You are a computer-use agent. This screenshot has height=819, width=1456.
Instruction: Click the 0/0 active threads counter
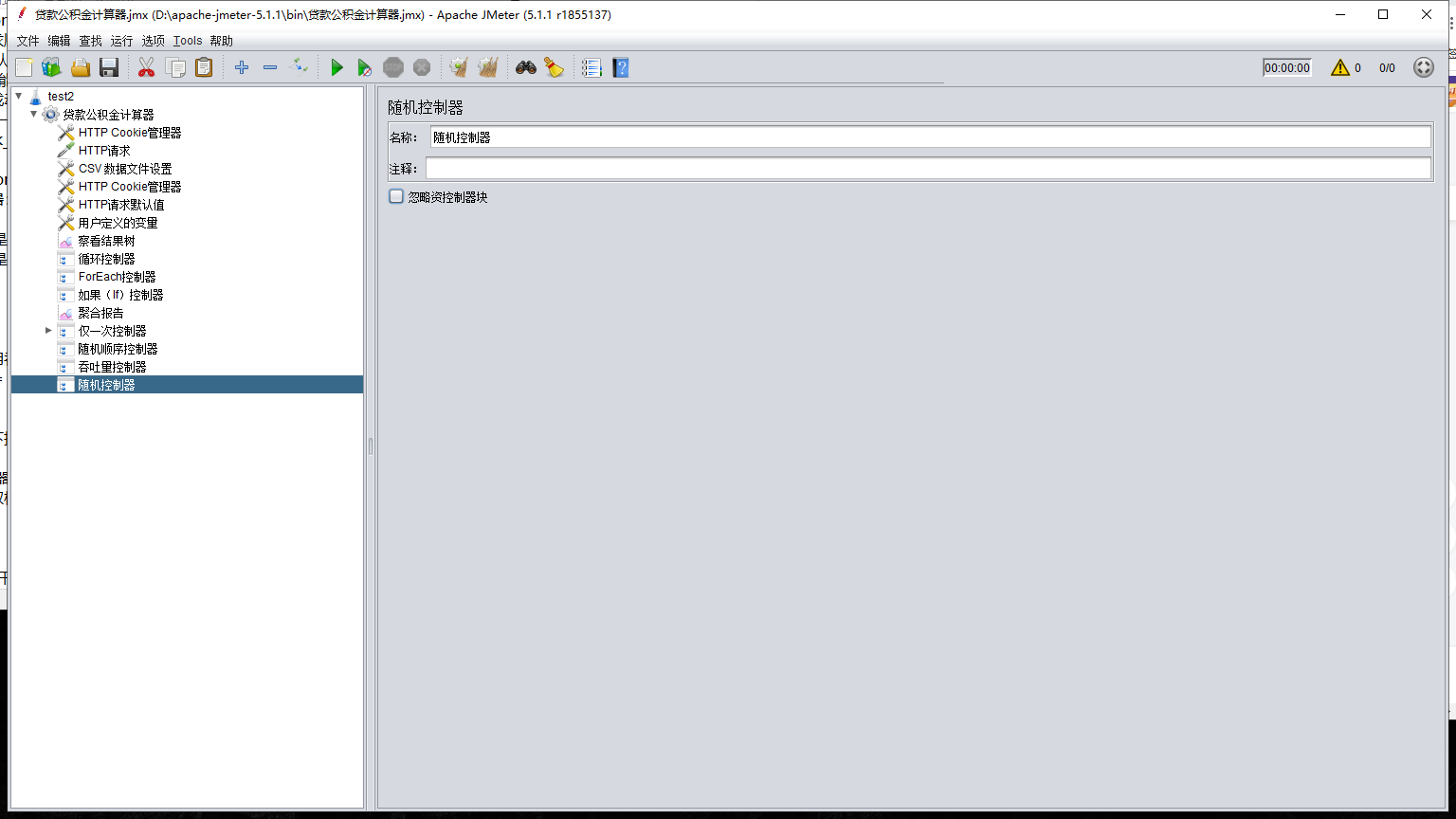pyautogui.click(x=1387, y=67)
